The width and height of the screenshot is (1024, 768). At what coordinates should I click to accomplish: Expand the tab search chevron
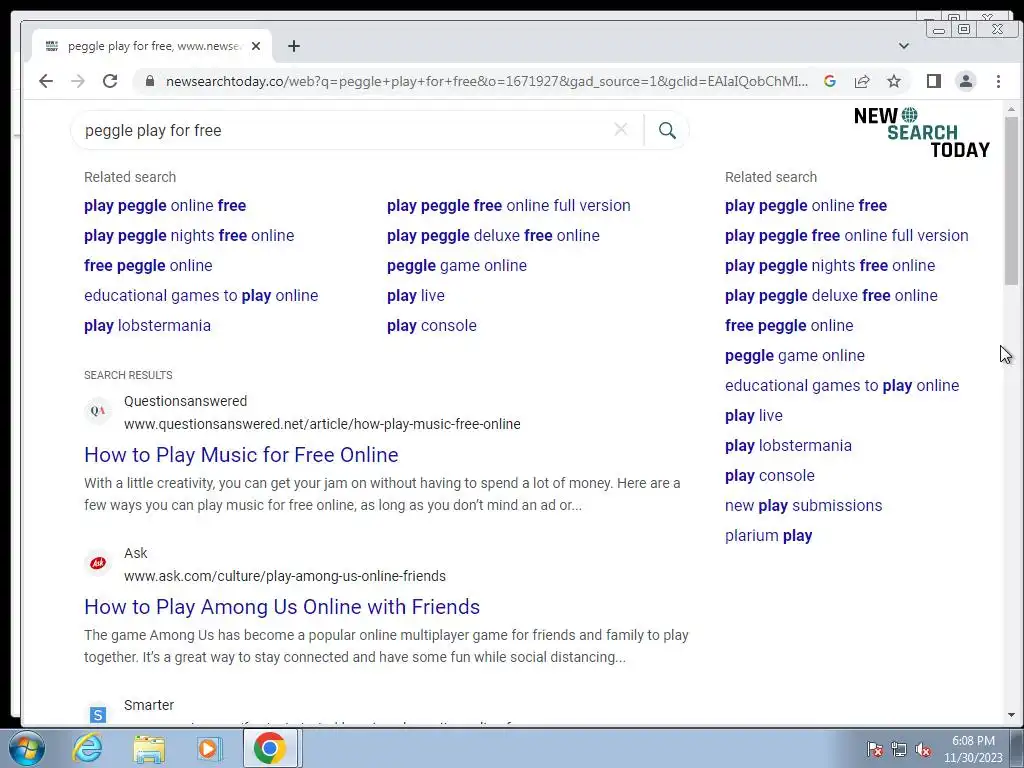click(904, 46)
